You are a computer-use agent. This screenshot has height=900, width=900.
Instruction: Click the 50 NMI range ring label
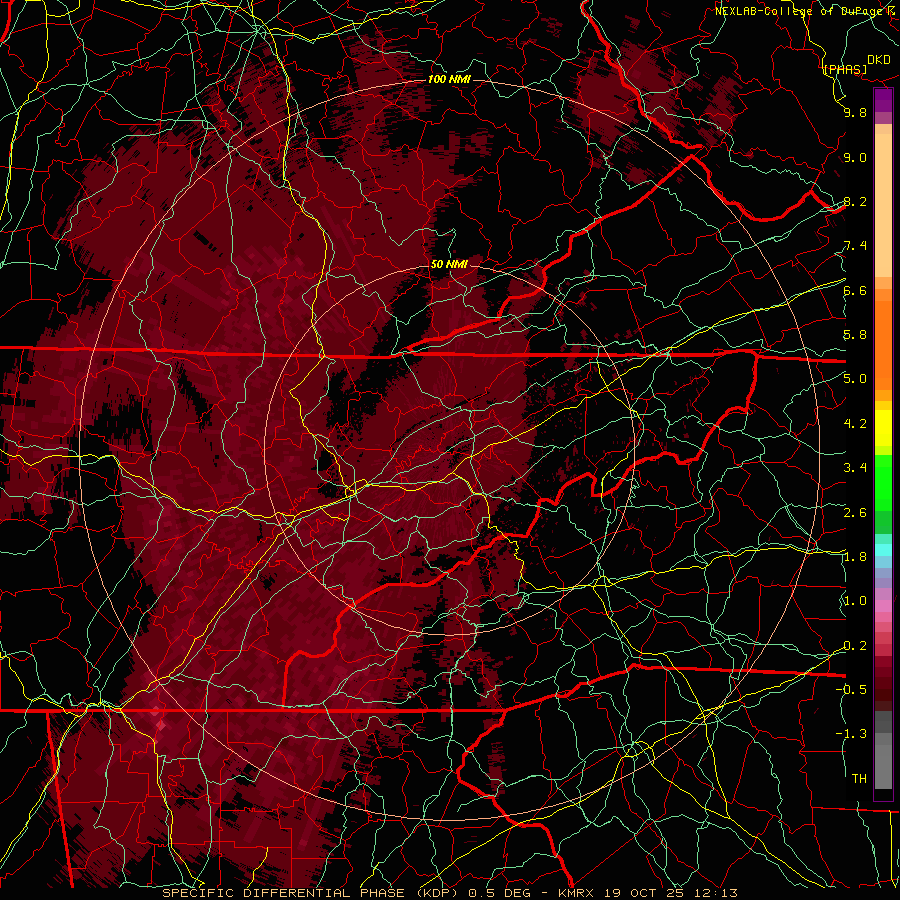(449, 264)
